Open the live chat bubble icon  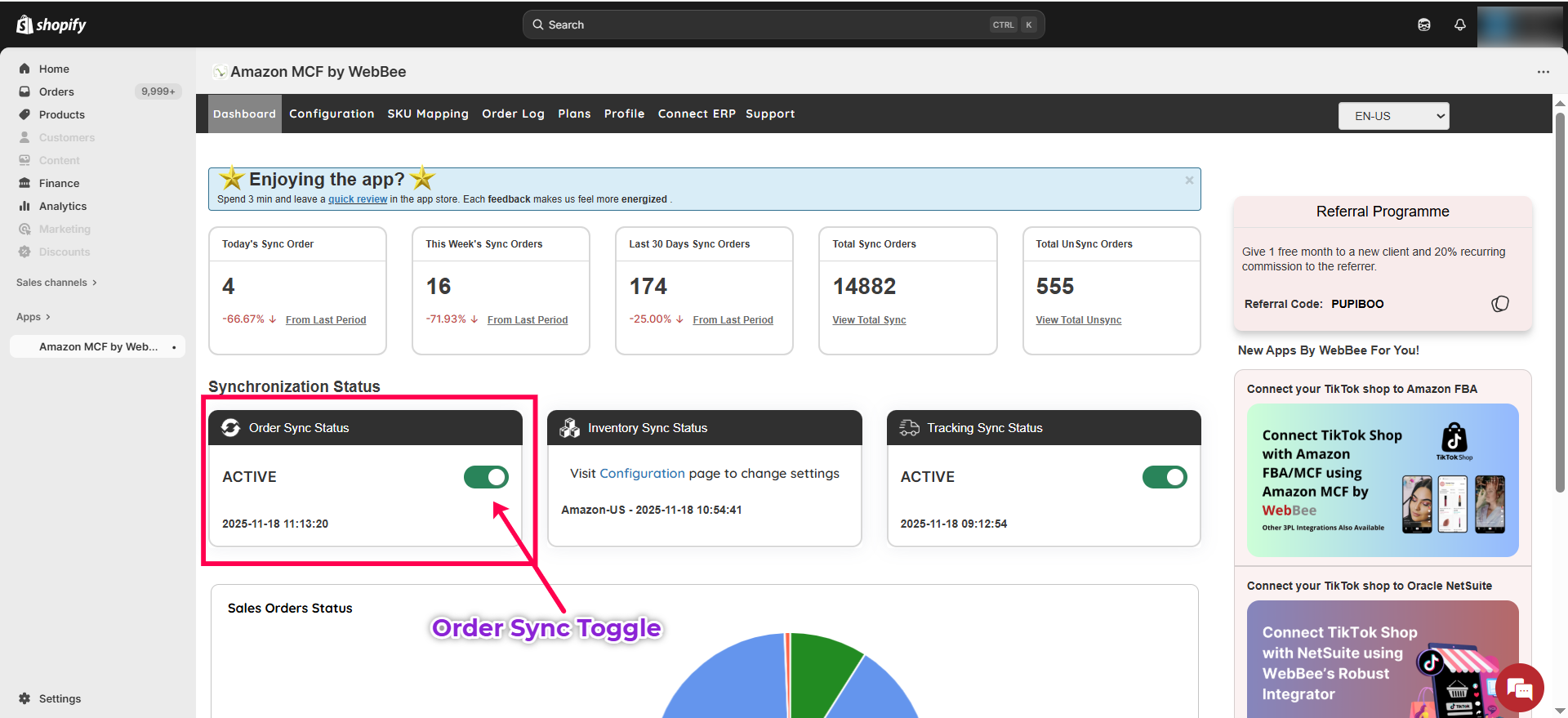point(1520,689)
